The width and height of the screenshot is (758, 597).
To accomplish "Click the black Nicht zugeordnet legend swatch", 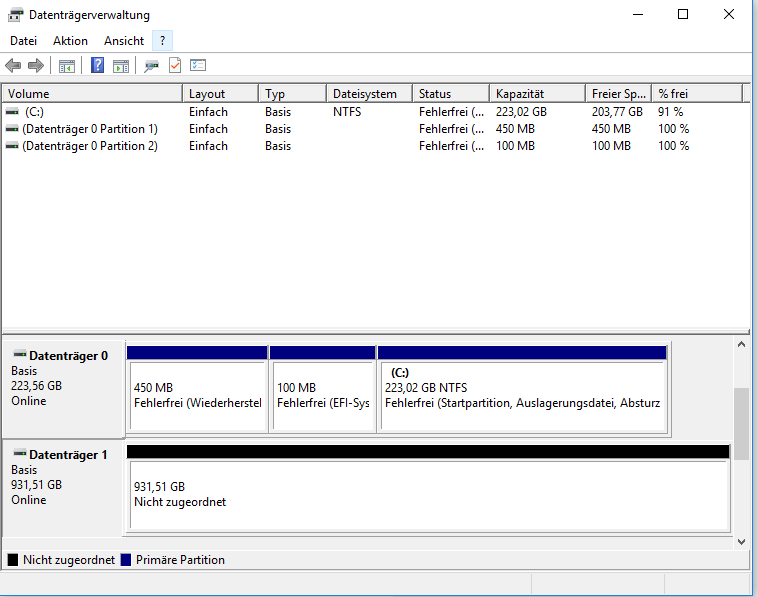I will coord(13,560).
